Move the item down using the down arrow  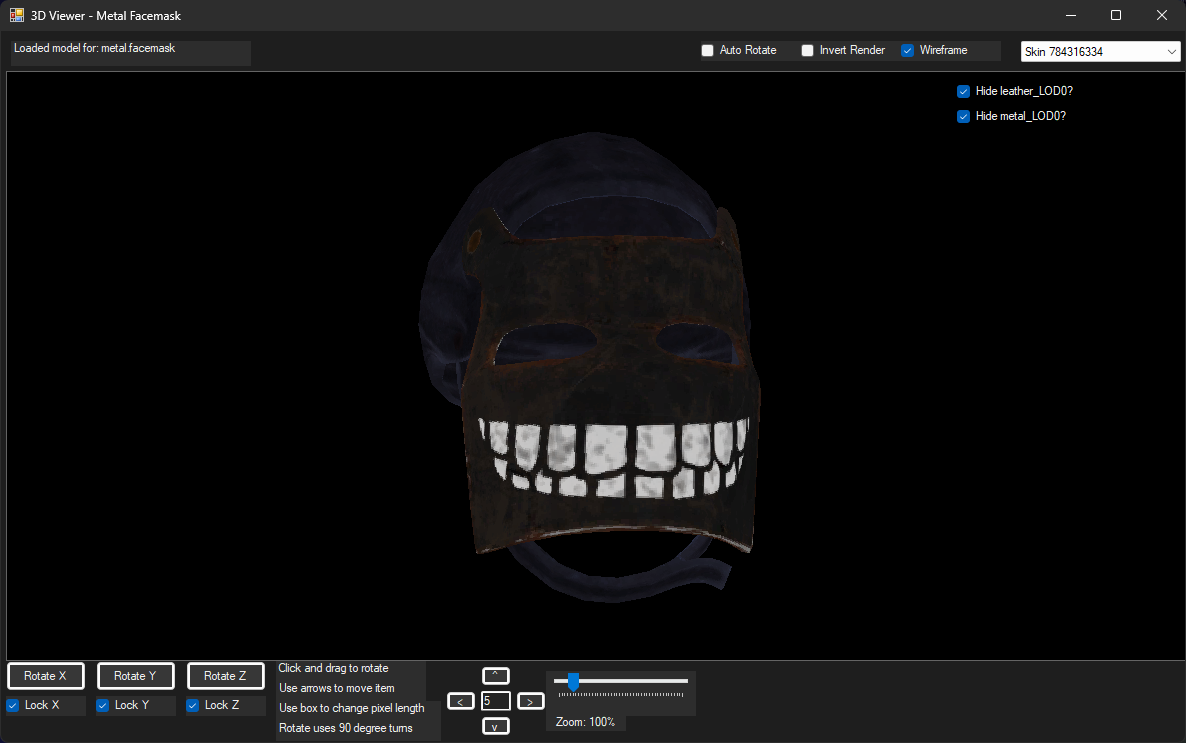(x=495, y=725)
